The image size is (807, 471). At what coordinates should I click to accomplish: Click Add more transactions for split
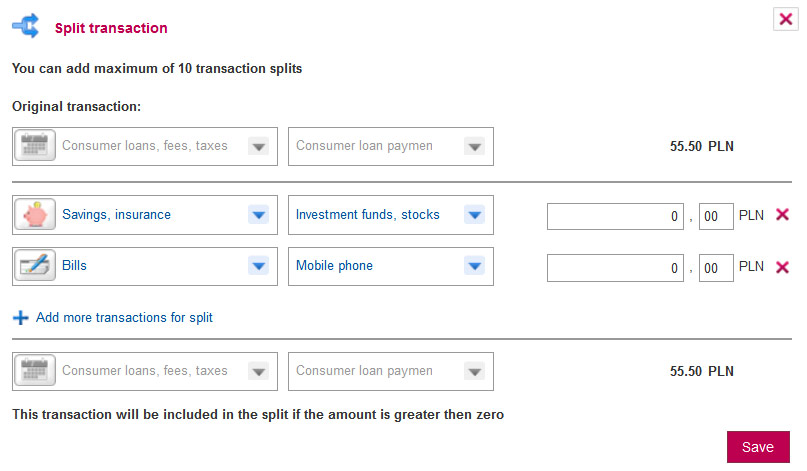[x=124, y=318]
